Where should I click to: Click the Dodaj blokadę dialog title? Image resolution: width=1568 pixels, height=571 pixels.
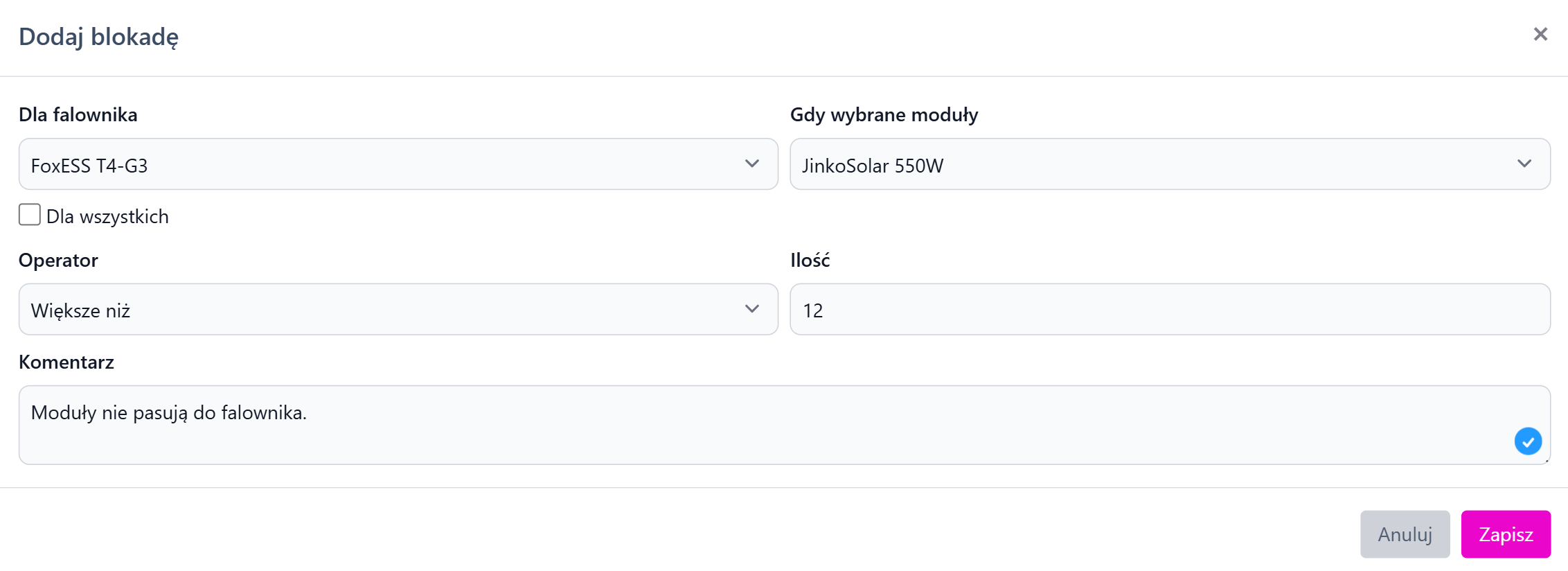tap(98, 36)
